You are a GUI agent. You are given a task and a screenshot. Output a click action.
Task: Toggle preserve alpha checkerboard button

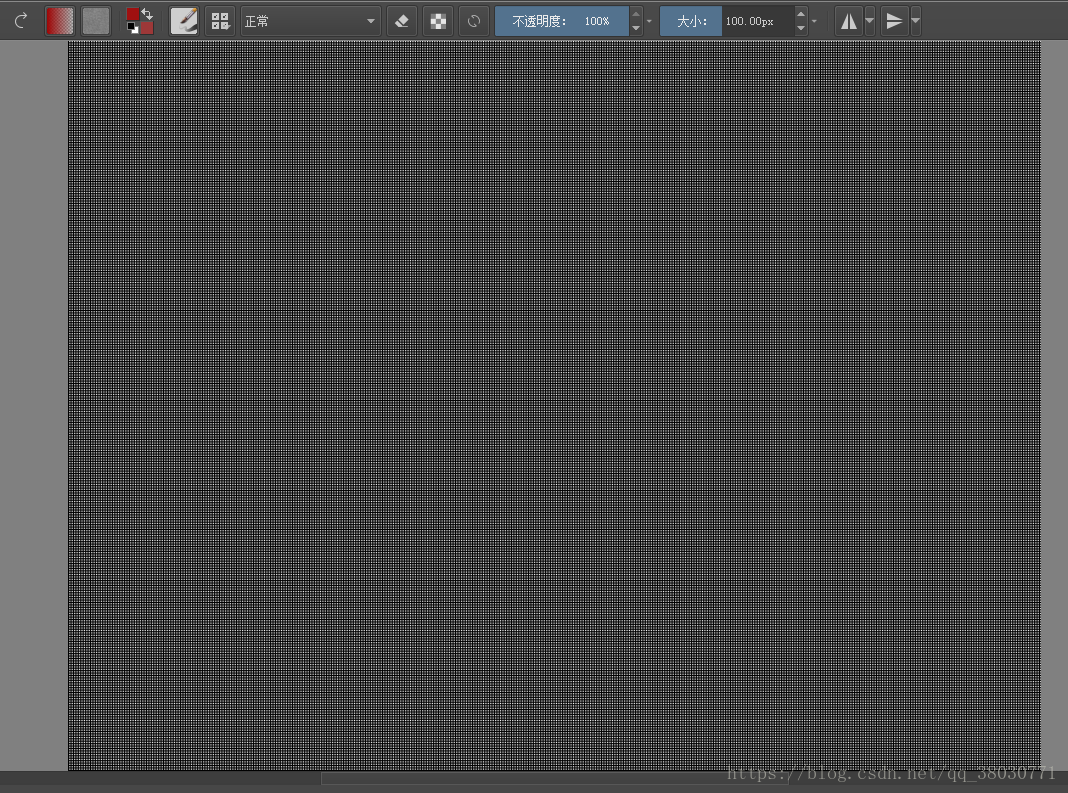438,21
